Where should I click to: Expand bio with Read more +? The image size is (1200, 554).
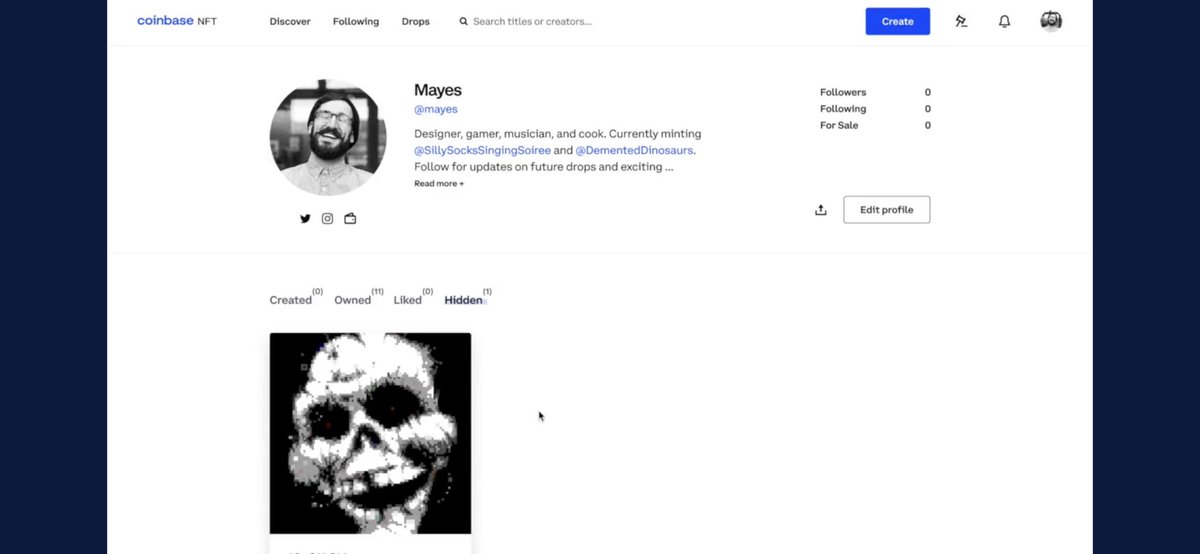[x=439, y=184]
